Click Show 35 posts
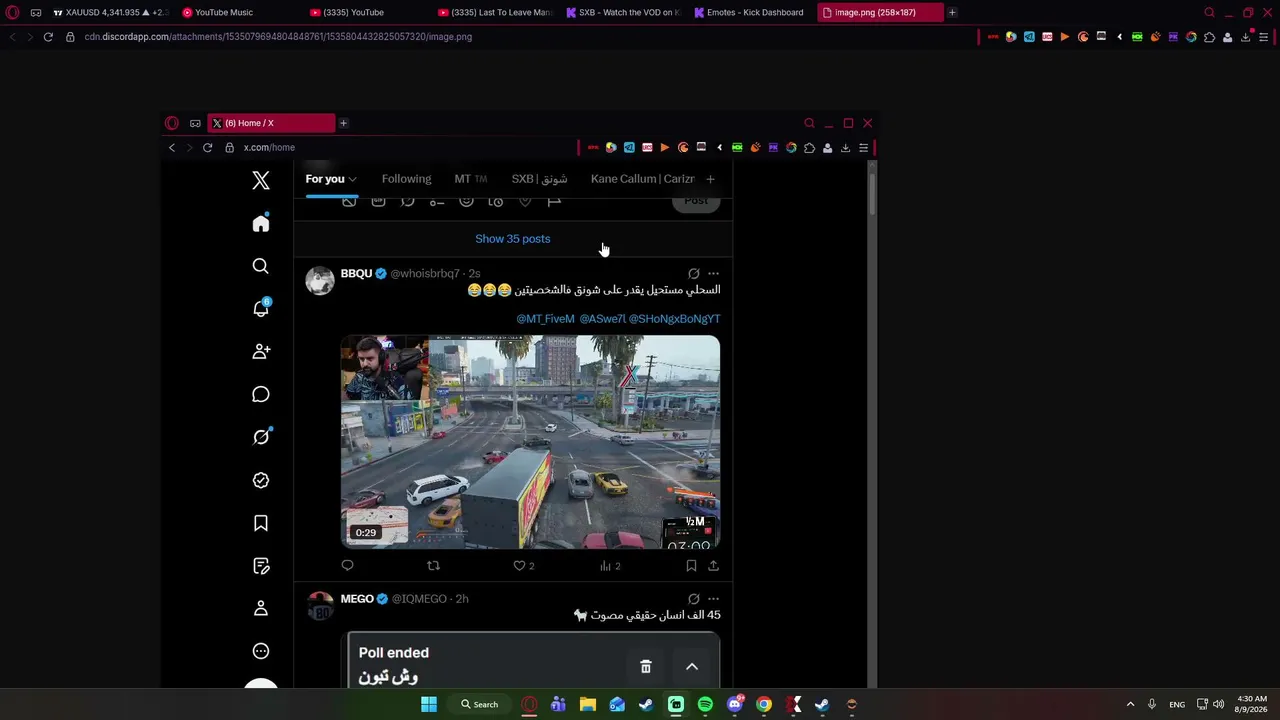The height and width of the screenshot is (720, 1280). (513, 239)
